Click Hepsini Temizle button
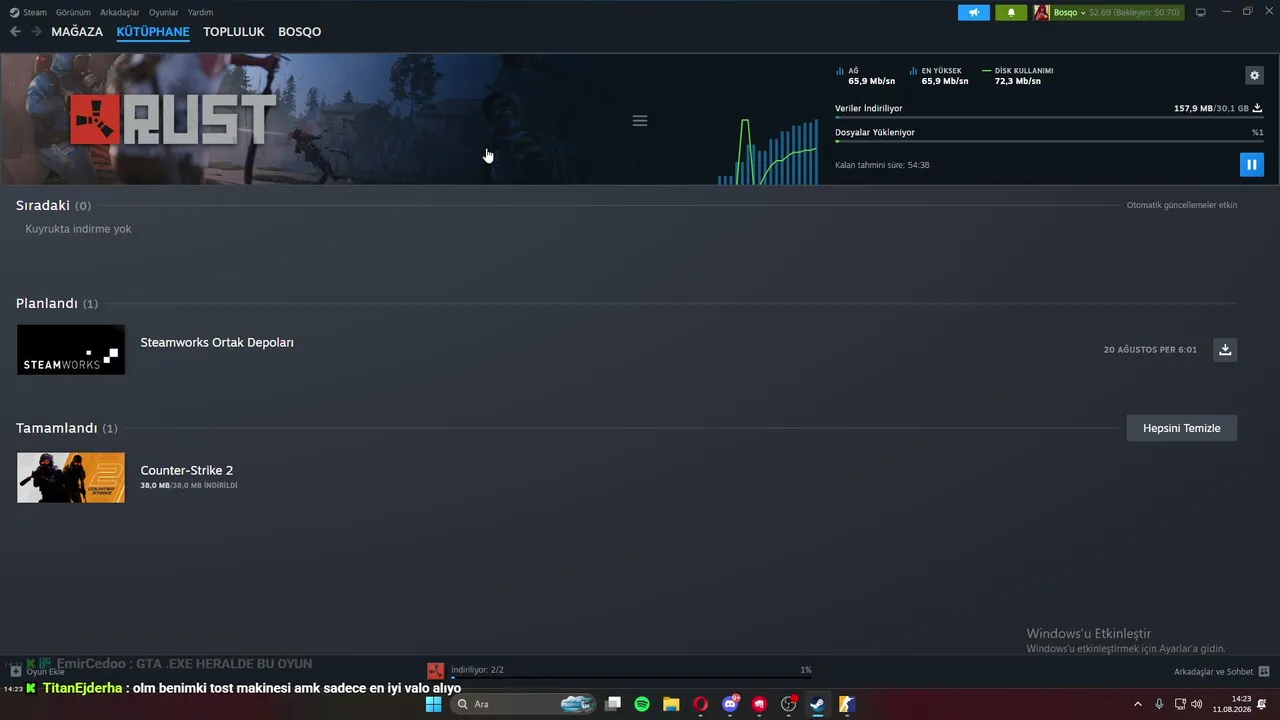This screenshot has height=720, width=1280. pos(1182,428)
